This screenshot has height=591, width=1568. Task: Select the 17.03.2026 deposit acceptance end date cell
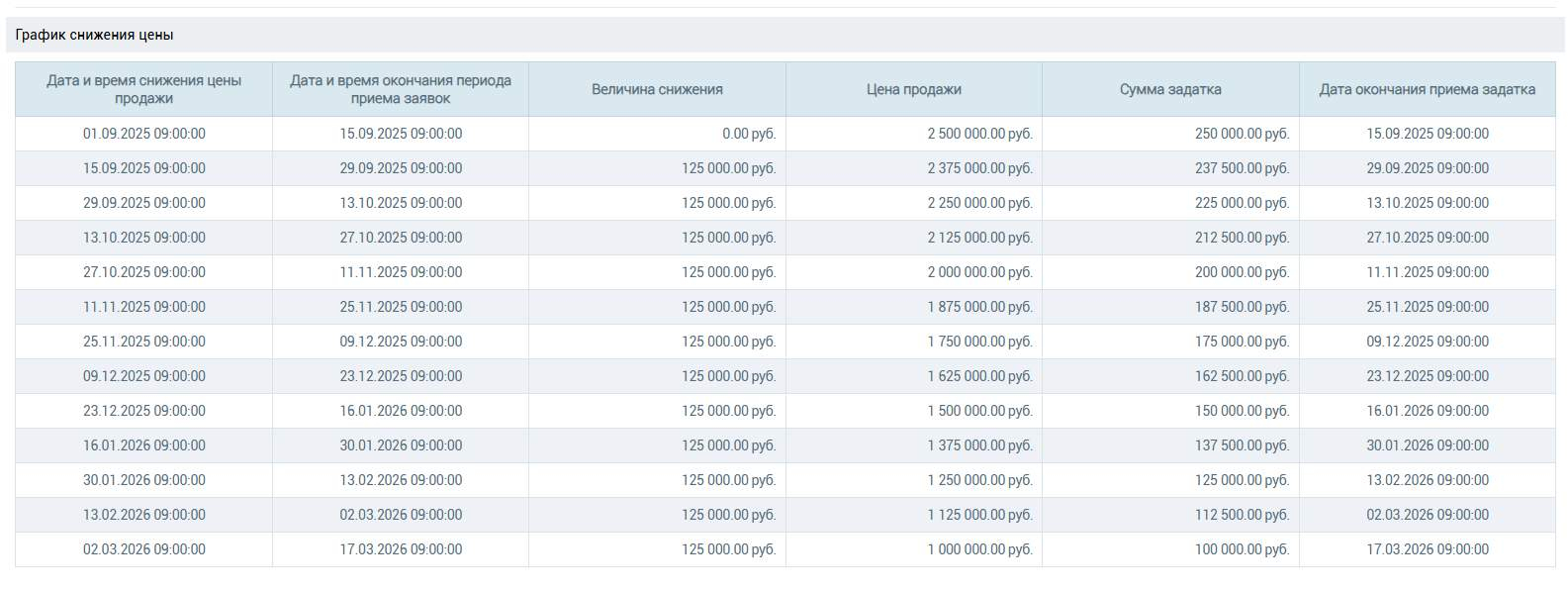click(x=1428, y=549)
